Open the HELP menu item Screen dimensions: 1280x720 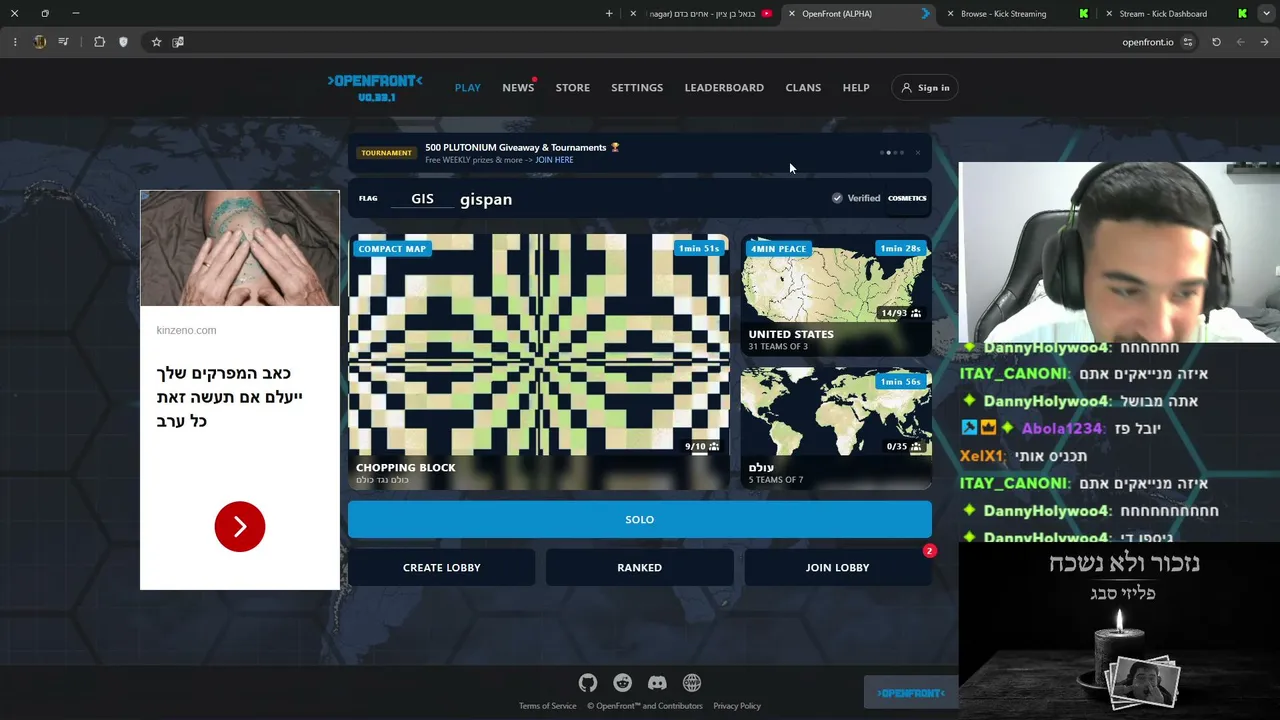point(856,88)
